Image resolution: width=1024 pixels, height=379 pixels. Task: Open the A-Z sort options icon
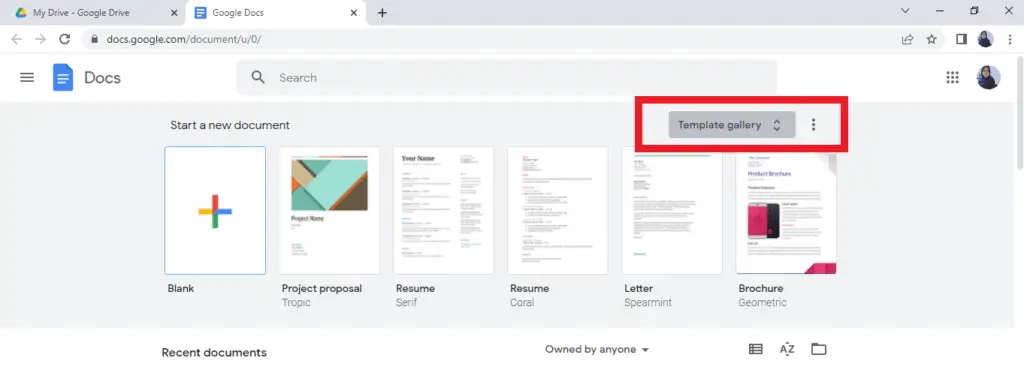click(787, 349)
